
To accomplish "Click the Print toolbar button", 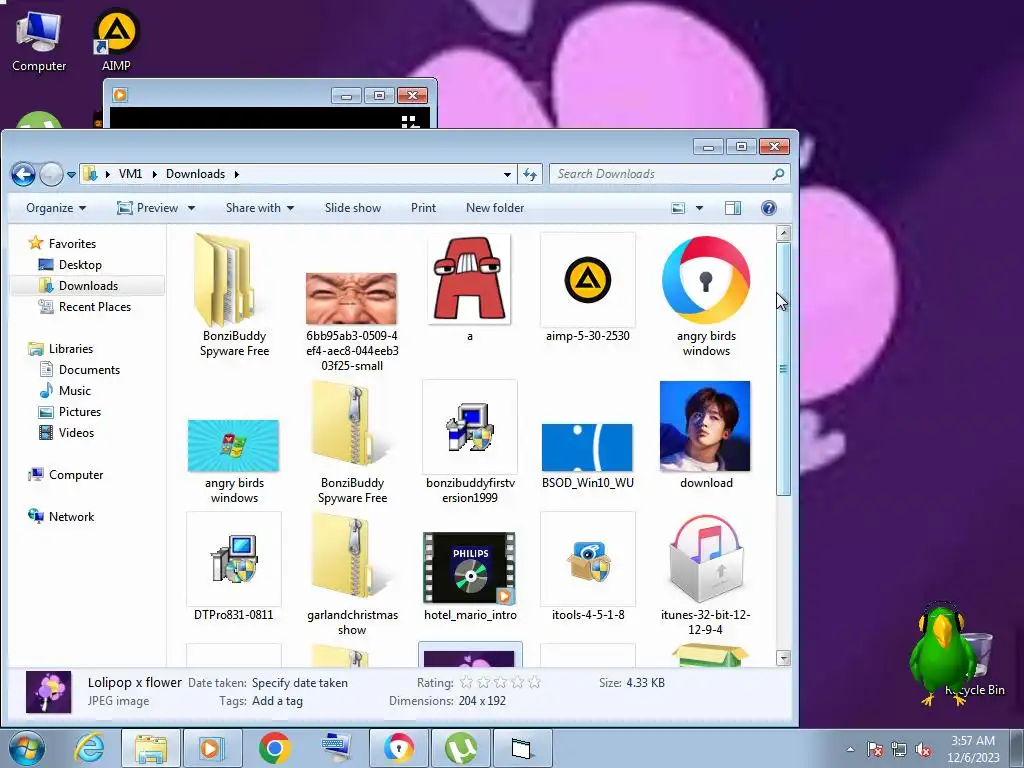I will (423, 208).
